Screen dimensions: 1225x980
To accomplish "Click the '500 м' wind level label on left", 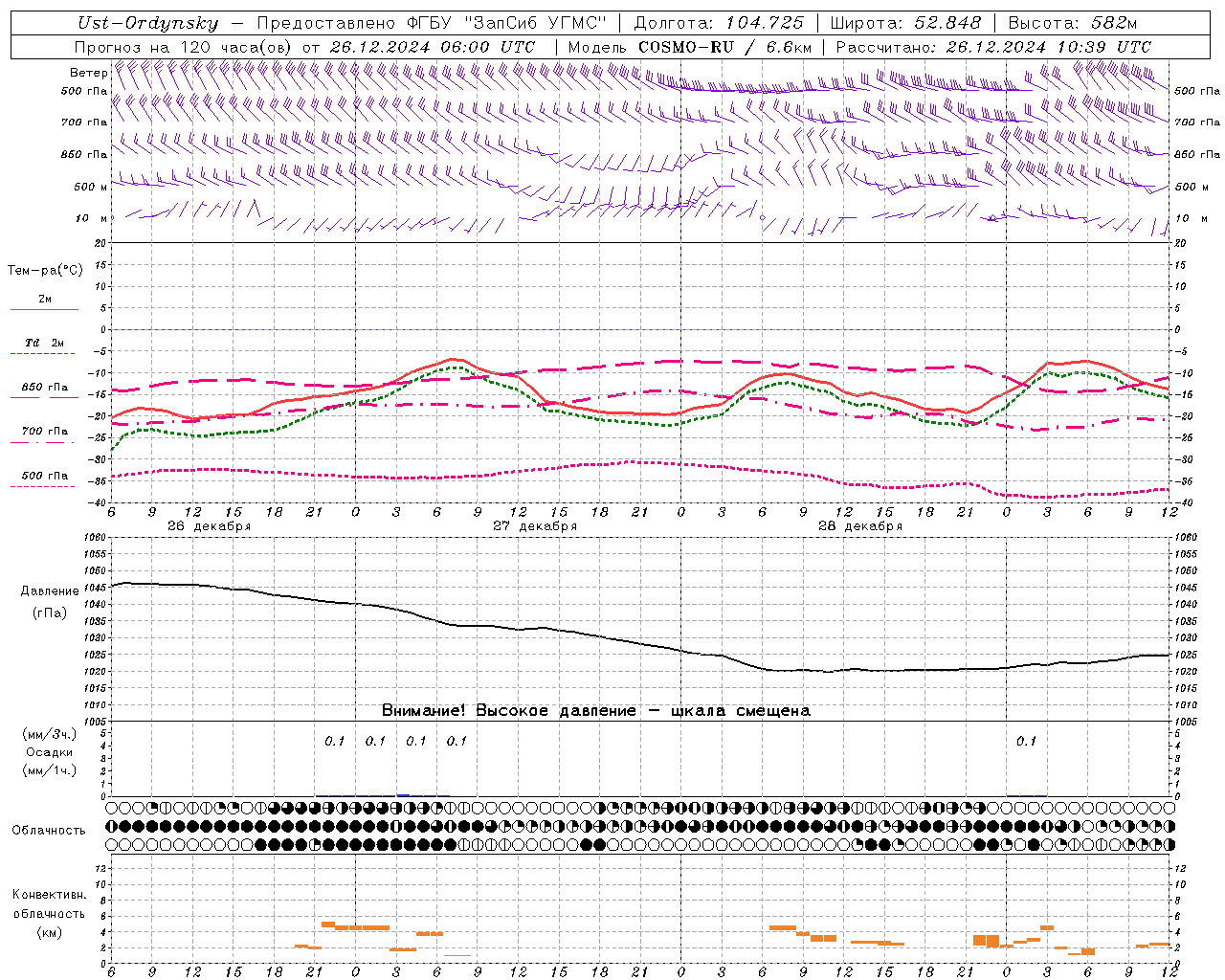I will 91,187.
